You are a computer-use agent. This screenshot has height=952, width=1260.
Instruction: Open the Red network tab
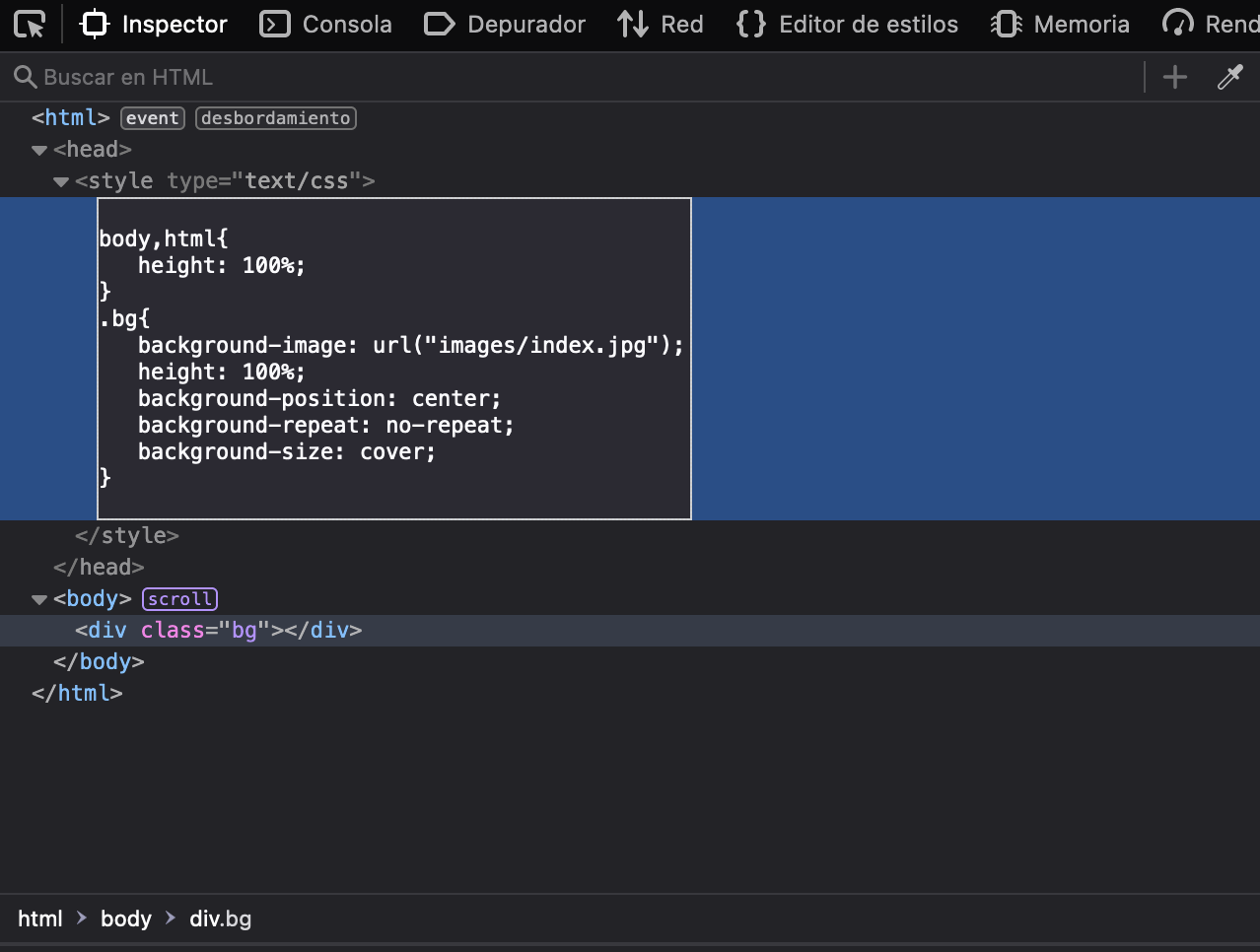click(x=661, y=24)
